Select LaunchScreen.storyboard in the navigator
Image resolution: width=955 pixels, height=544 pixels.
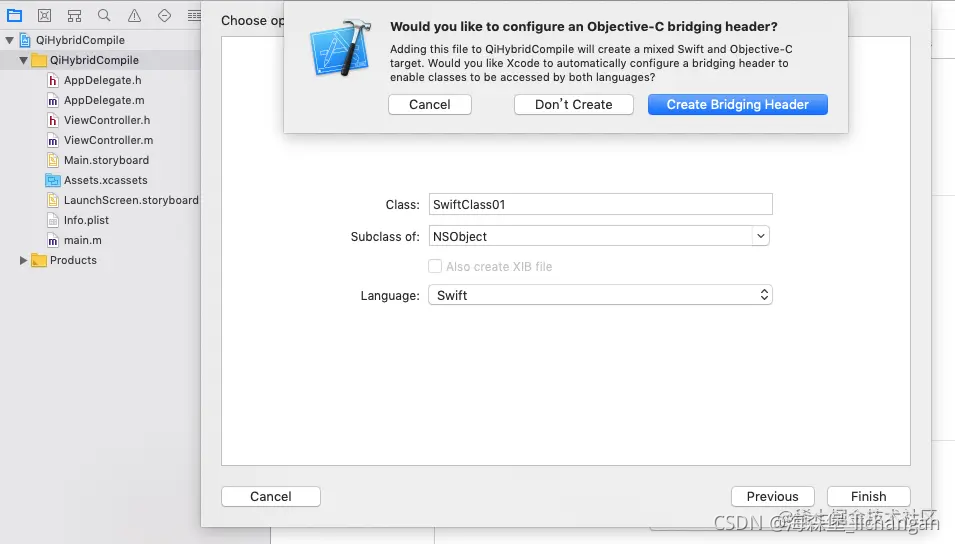pyautogui.click(x=132, y=200)
